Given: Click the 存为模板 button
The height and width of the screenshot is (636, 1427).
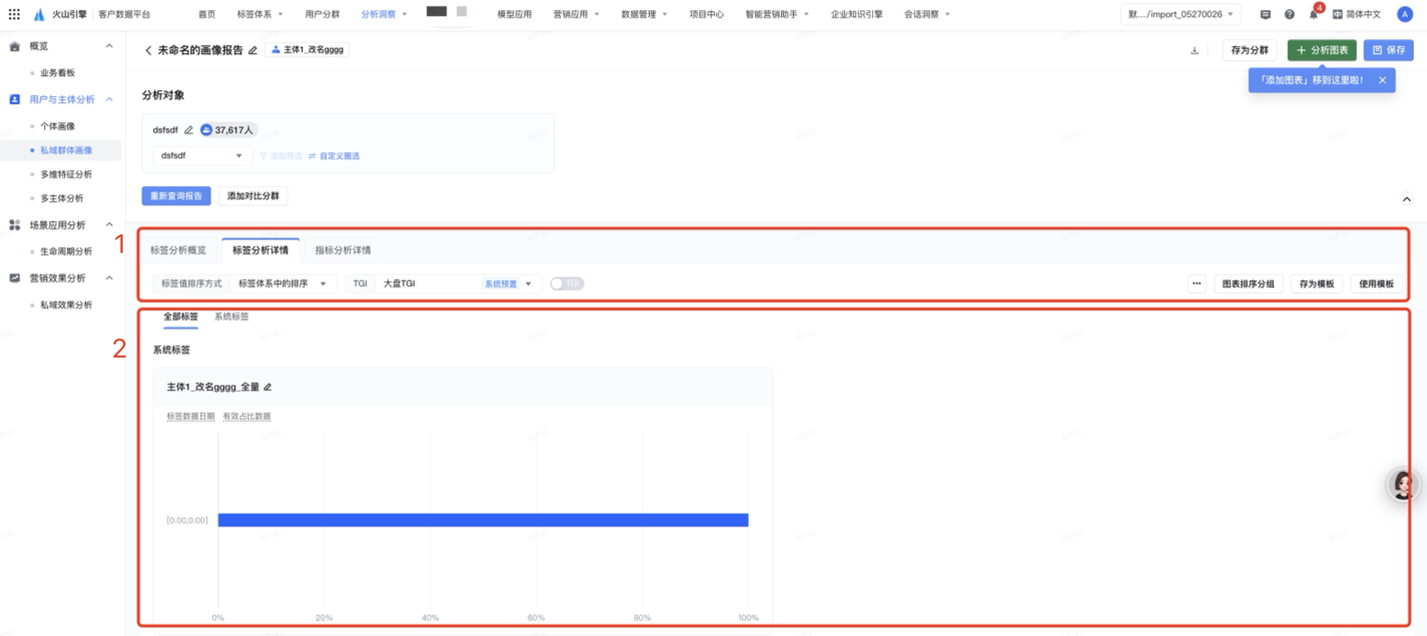Looking at the screenshot, I should pos(1316,284).
